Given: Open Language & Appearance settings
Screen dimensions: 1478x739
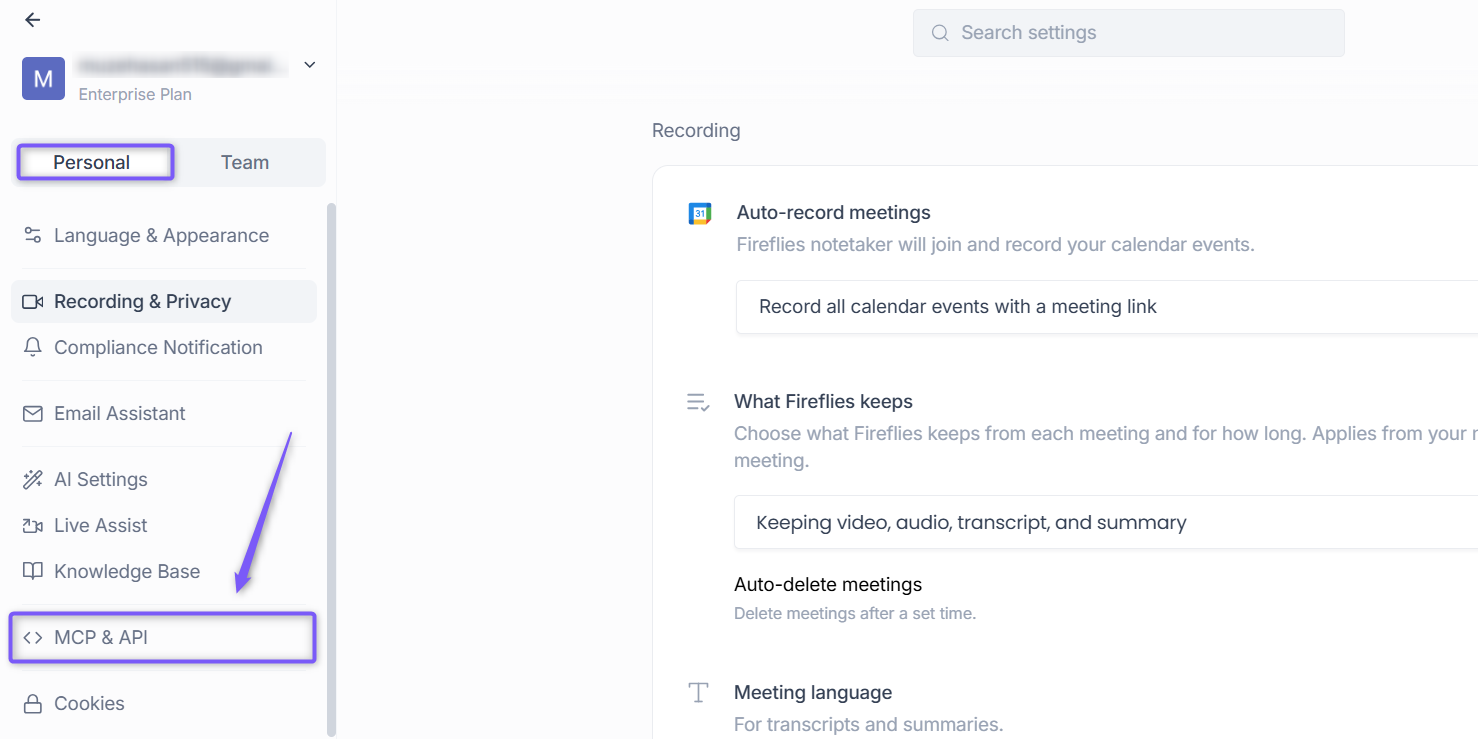Looking at the screenshot, I should [164, 236].
